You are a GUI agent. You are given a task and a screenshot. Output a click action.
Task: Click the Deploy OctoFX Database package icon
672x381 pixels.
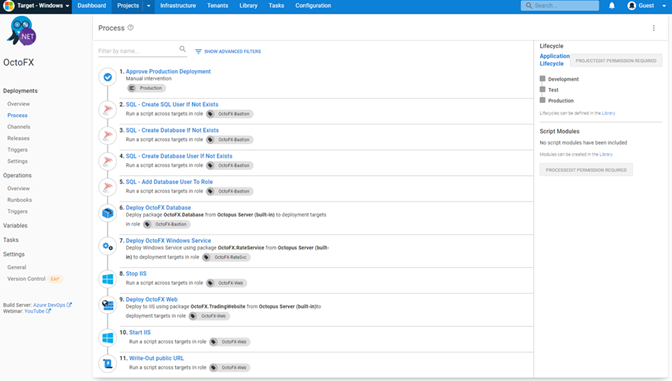108,213
